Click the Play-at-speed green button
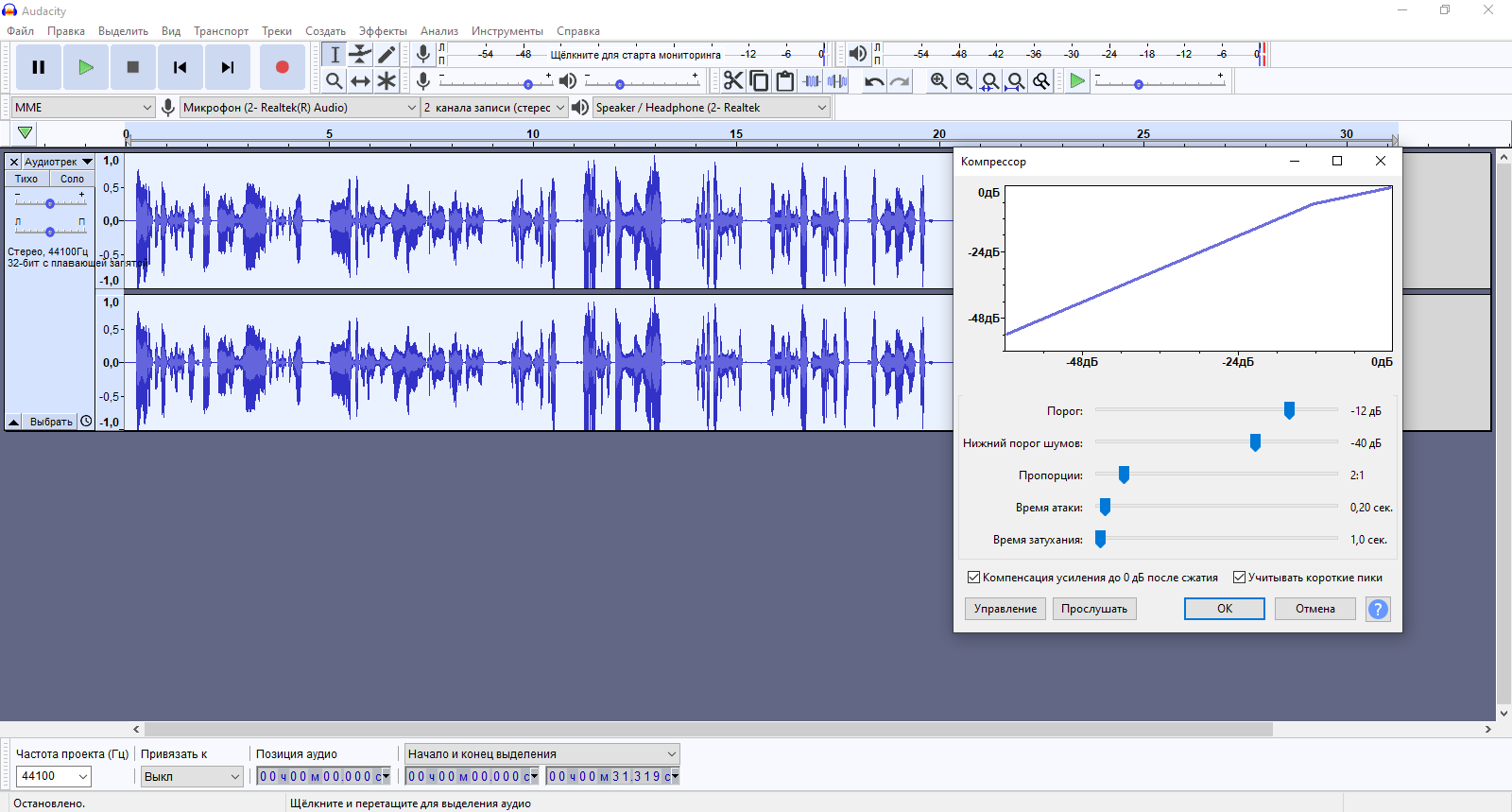This screenshot has height=812, width=1512. point(1077,81)
